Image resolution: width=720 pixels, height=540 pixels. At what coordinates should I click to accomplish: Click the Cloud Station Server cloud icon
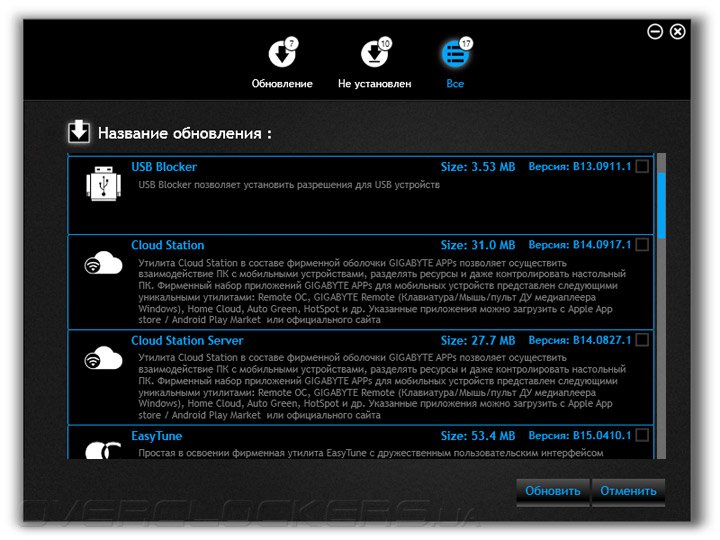click(103, 358)
